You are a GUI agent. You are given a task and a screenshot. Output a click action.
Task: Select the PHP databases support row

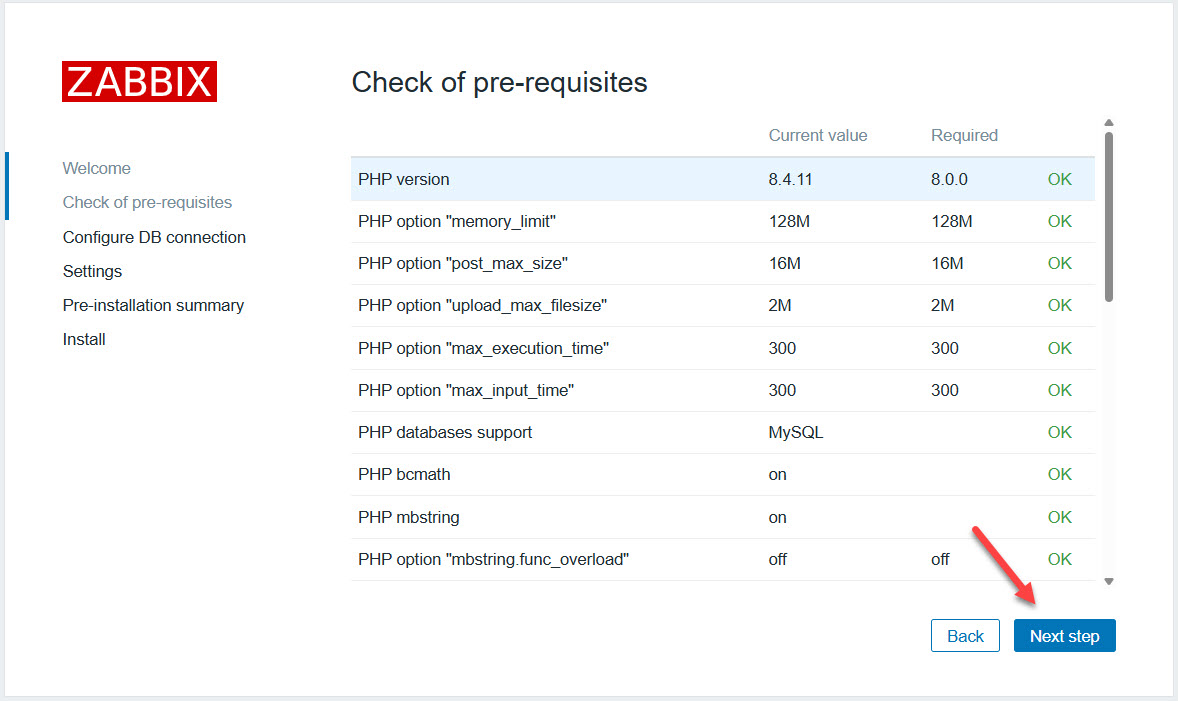point(722,432)
